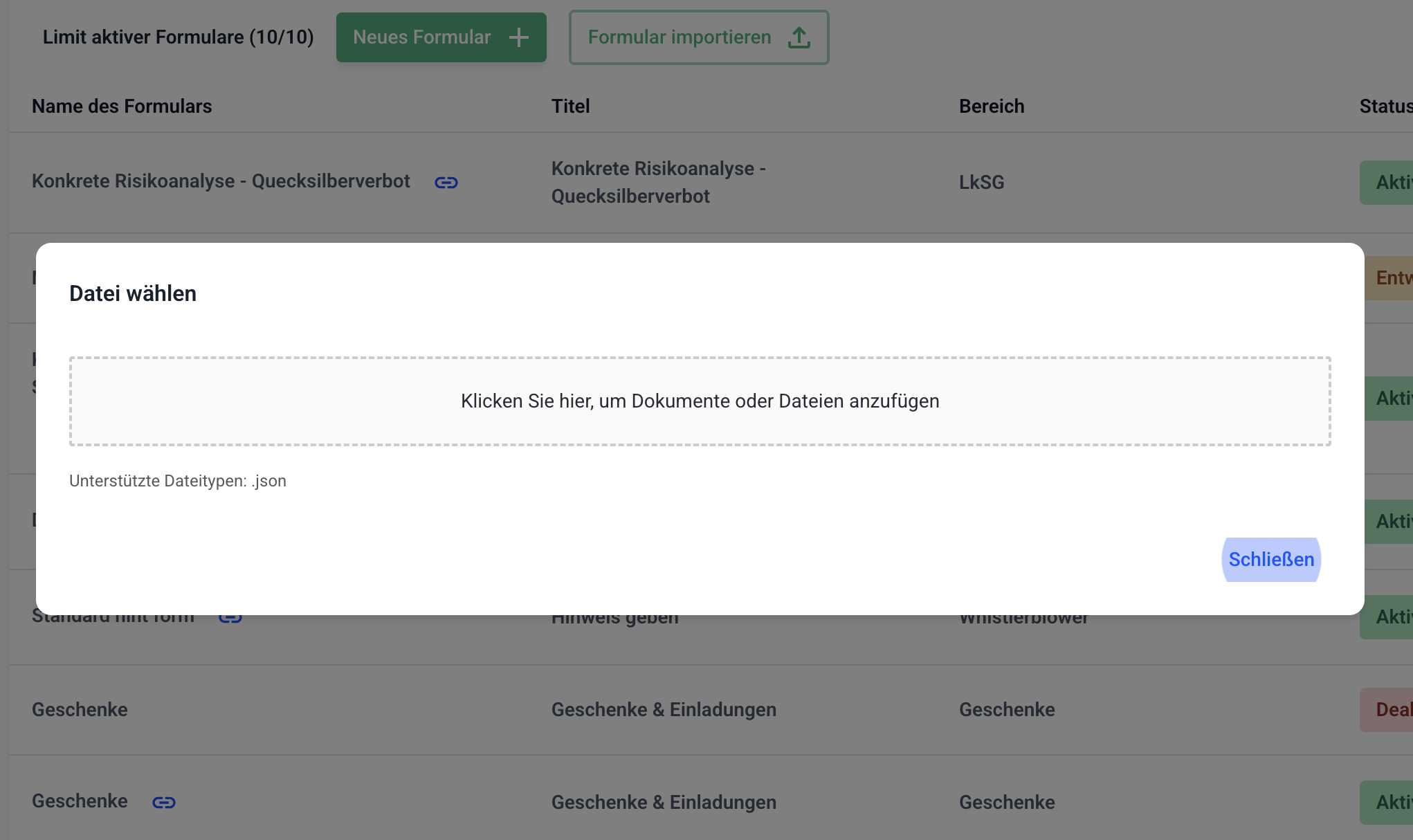Click the orange Entwurf status badge

pos(1389,277)
